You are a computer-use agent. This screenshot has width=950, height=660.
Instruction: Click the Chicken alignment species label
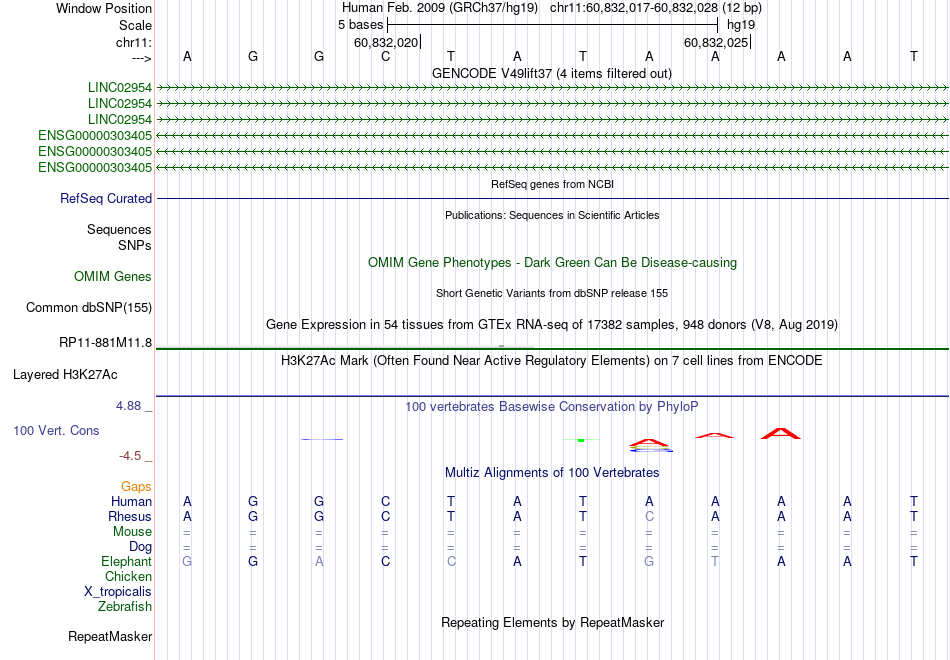pyautogui.click(x=128, y=576)
